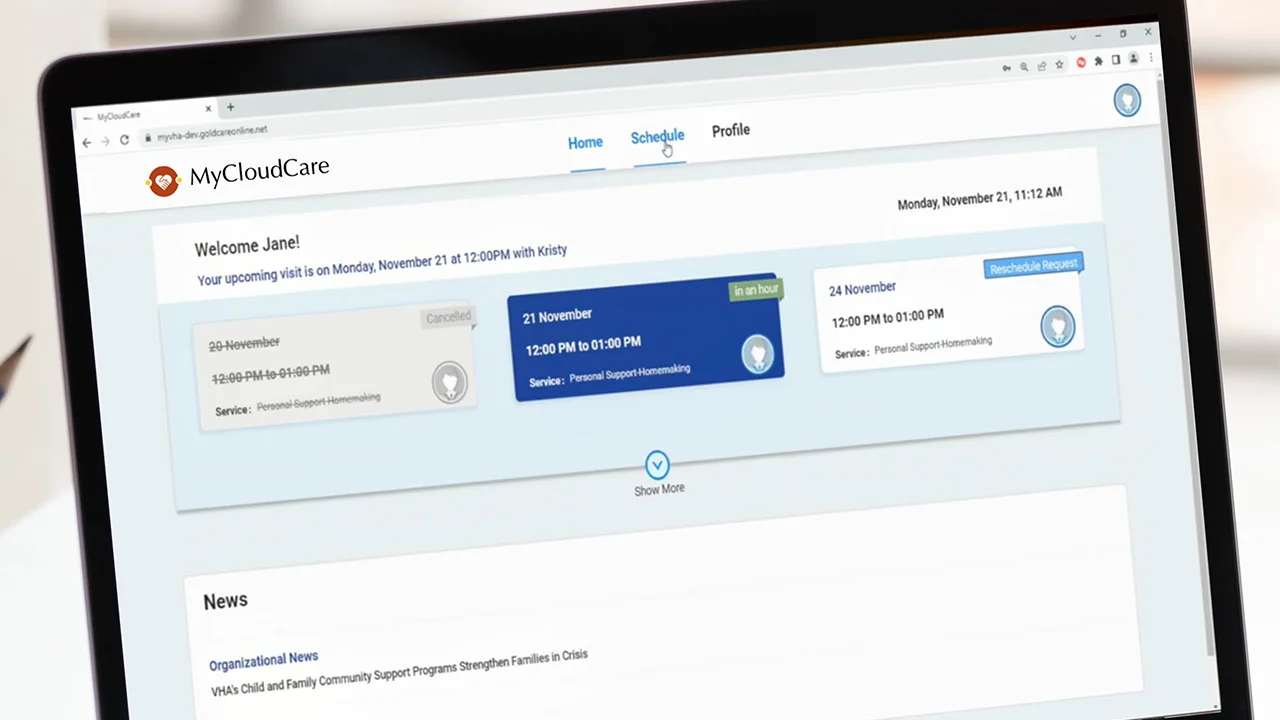Click caregiver avatar on 21 November card

click(758, 354)
